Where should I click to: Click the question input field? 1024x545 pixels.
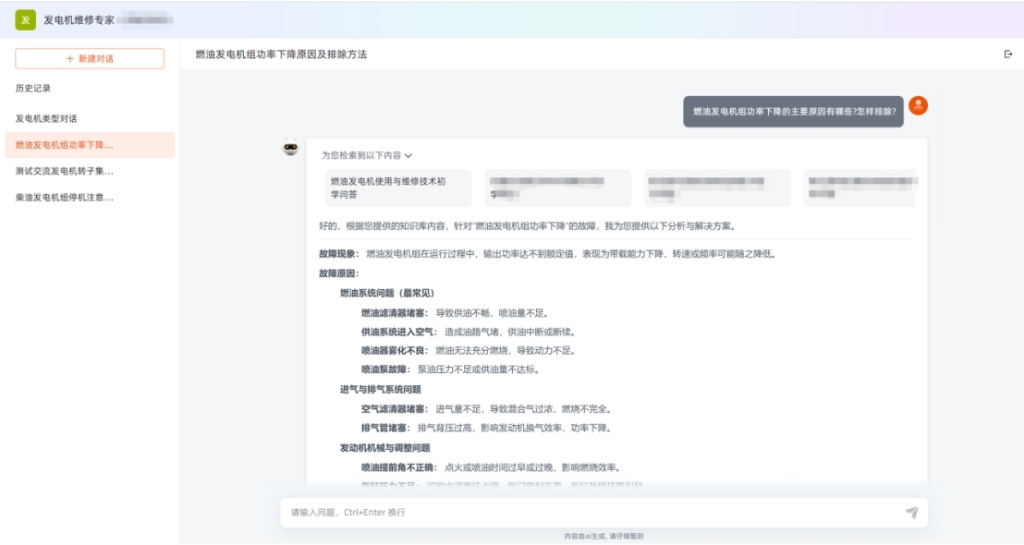click(594, 512)
